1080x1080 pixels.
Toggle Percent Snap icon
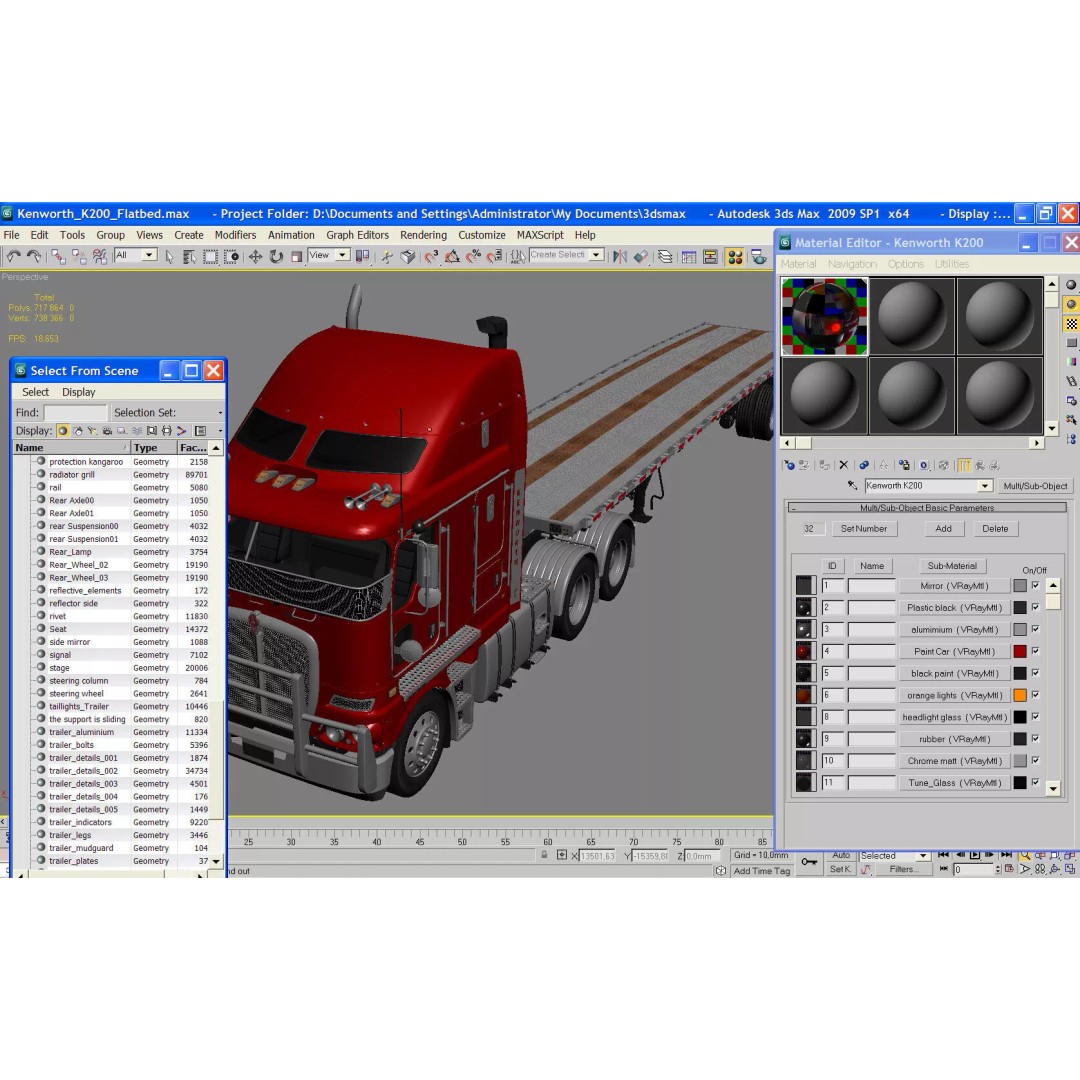pyautogui.click(x=473, y=257)
